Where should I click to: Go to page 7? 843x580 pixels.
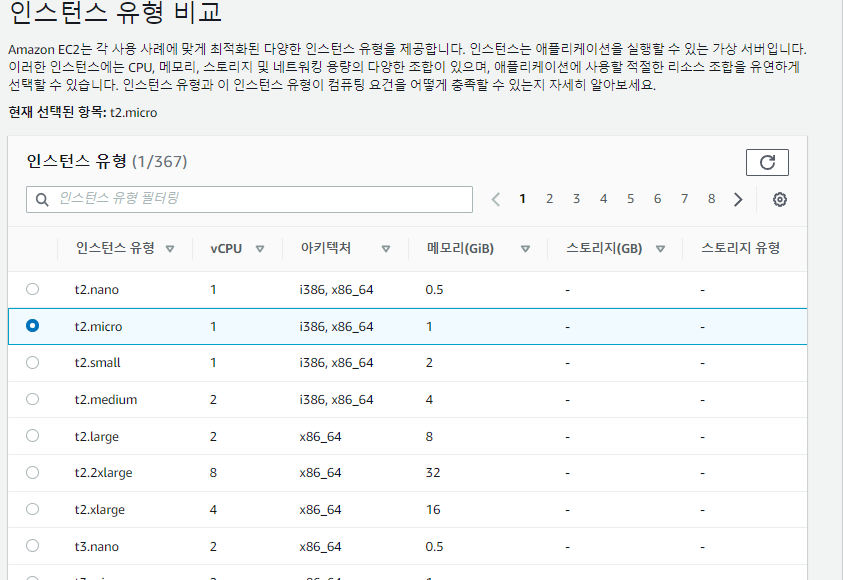click(x=684, y=199)
